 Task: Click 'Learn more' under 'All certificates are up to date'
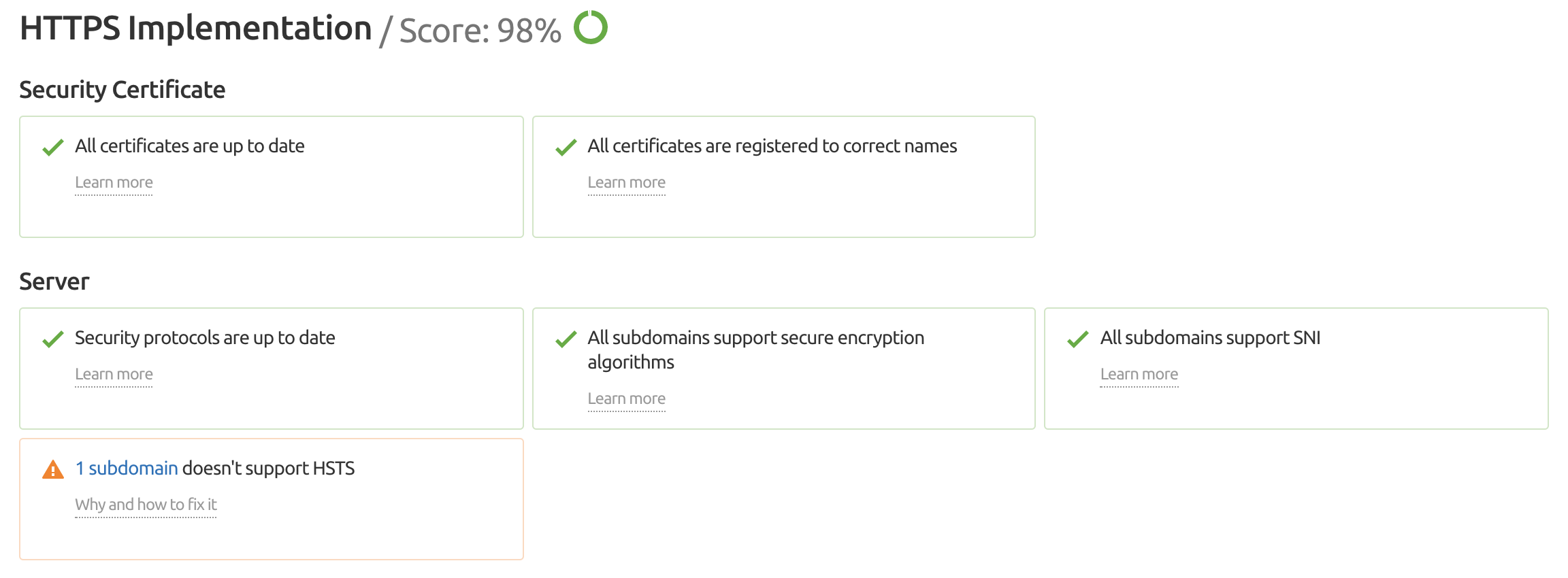point(114,182)
